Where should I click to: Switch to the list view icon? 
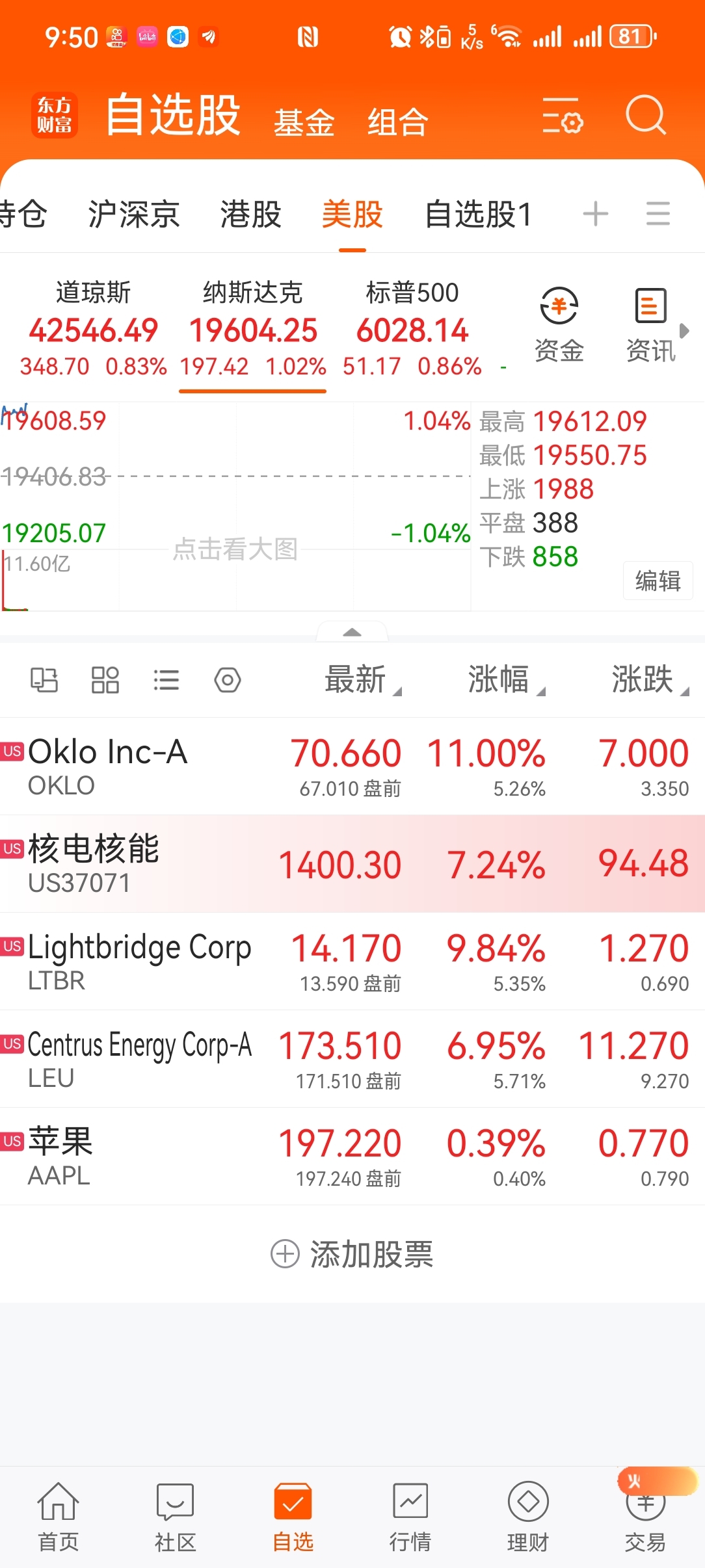[166, 680]
